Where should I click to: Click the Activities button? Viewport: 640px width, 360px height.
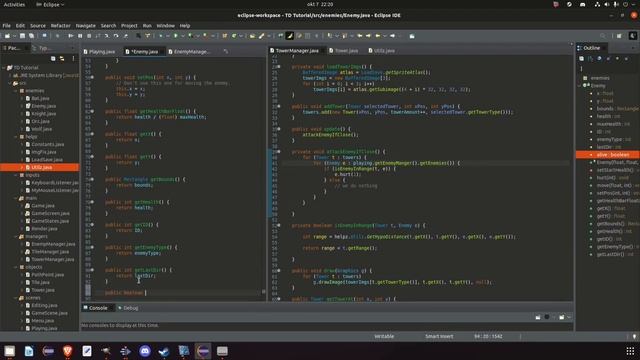[x=14, y=4]
